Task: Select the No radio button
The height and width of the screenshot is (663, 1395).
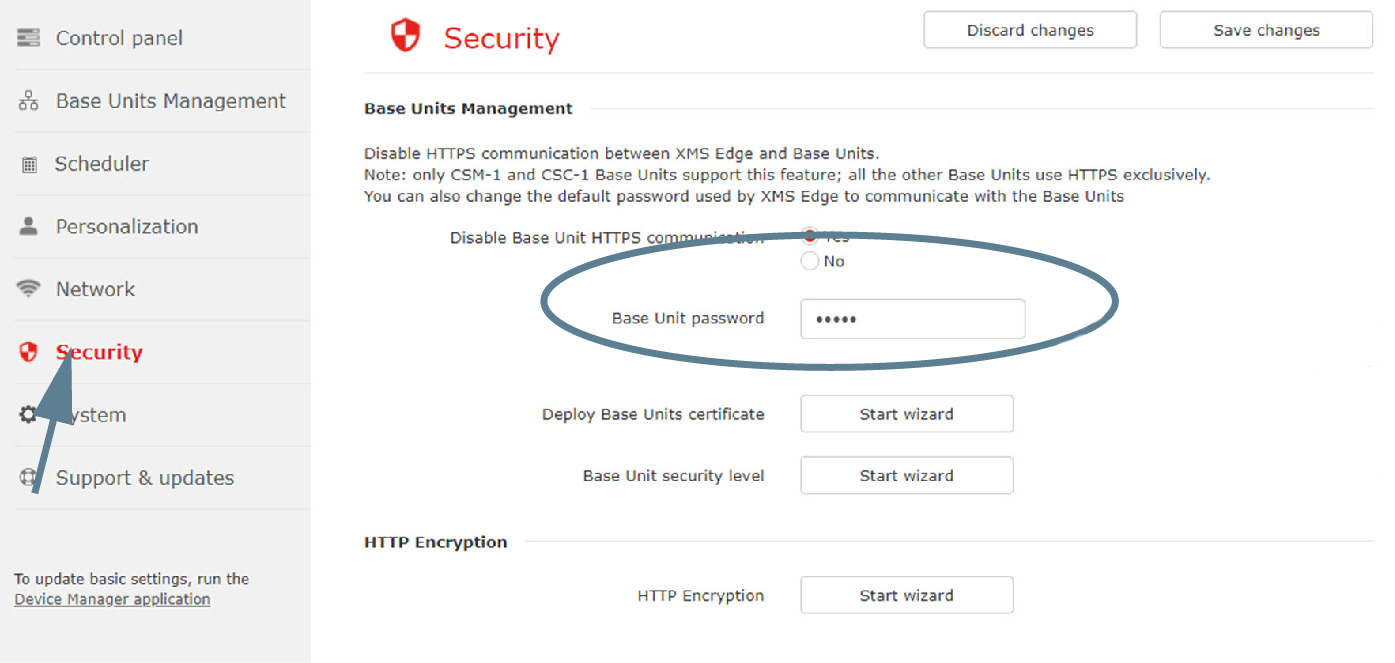Action: (x=810, y=261)
